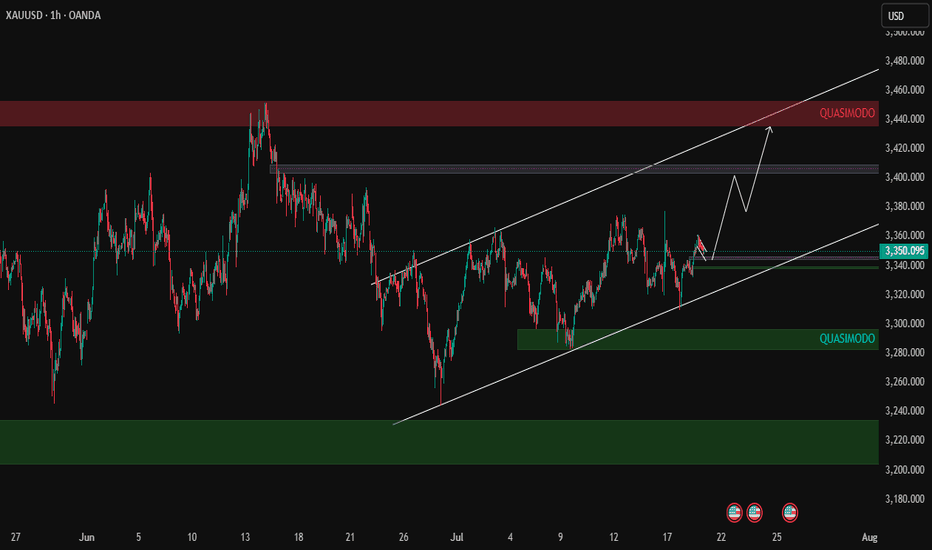Open the USD currency selector
This screenshot has height=550, width=932.
pyautogui.click(x=904, y=16)
